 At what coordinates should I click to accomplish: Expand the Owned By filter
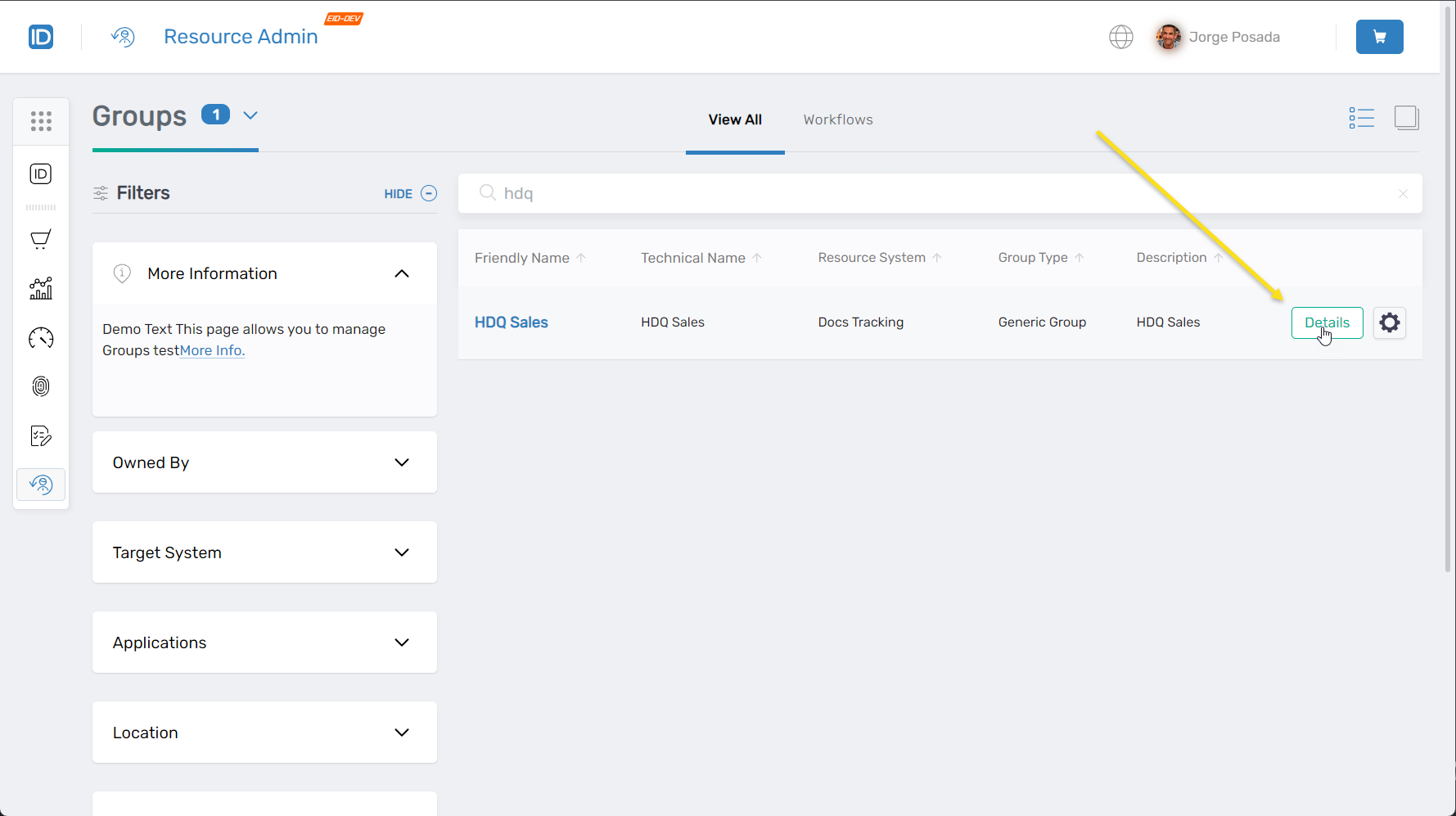264,462
